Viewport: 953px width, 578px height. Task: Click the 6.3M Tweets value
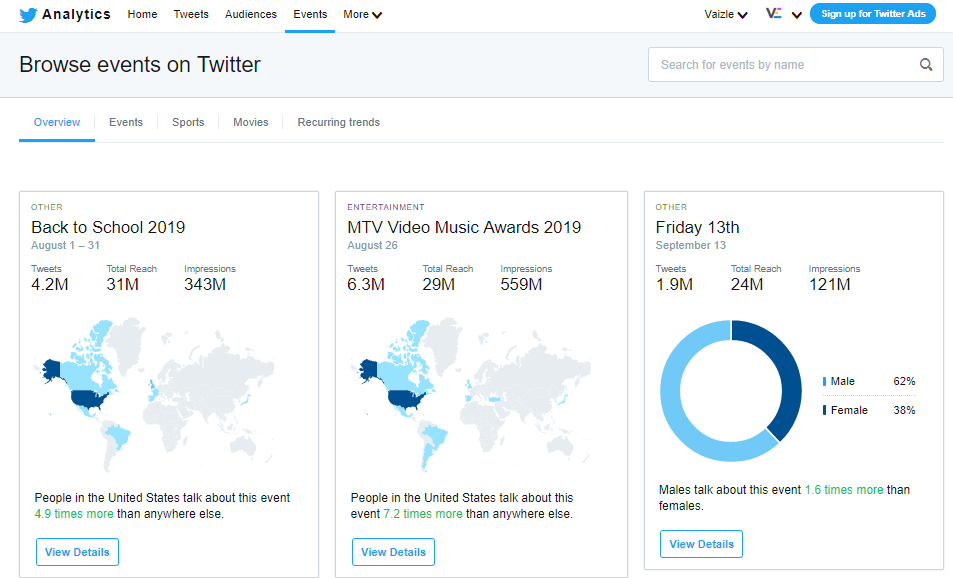[366, 284]
